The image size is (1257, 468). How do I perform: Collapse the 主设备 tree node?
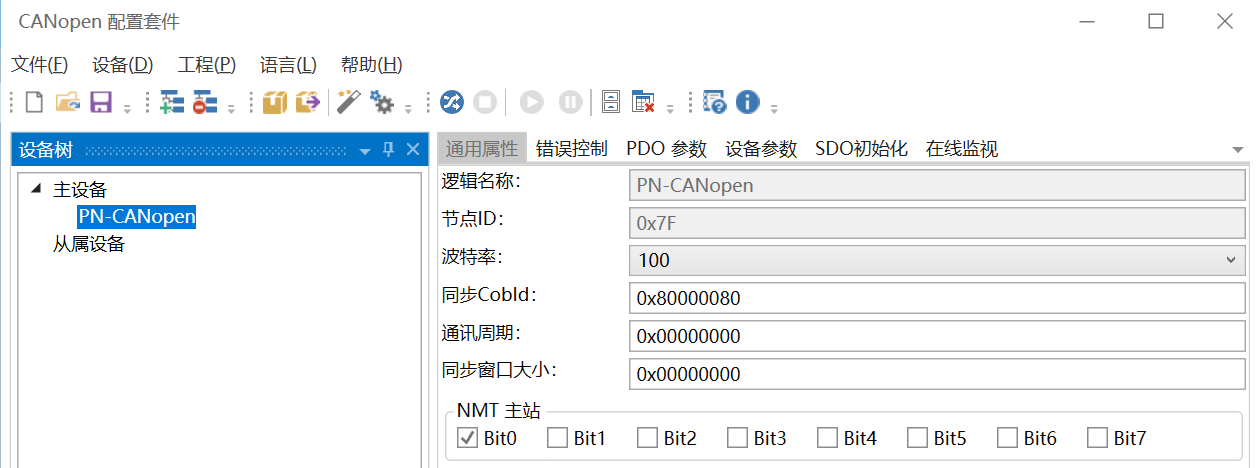pyautogui.click(x=37, y=189)
